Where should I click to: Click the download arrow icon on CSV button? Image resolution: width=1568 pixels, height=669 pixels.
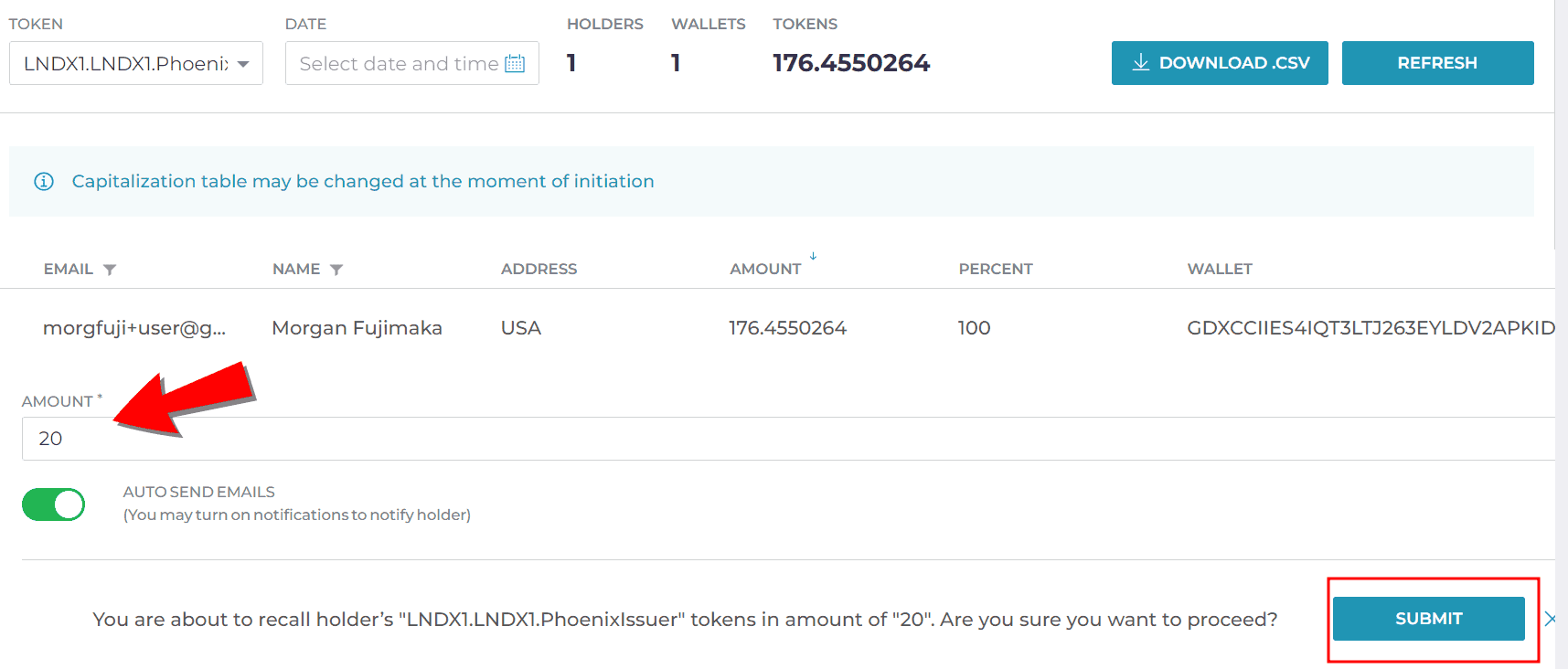(1140, 62)
